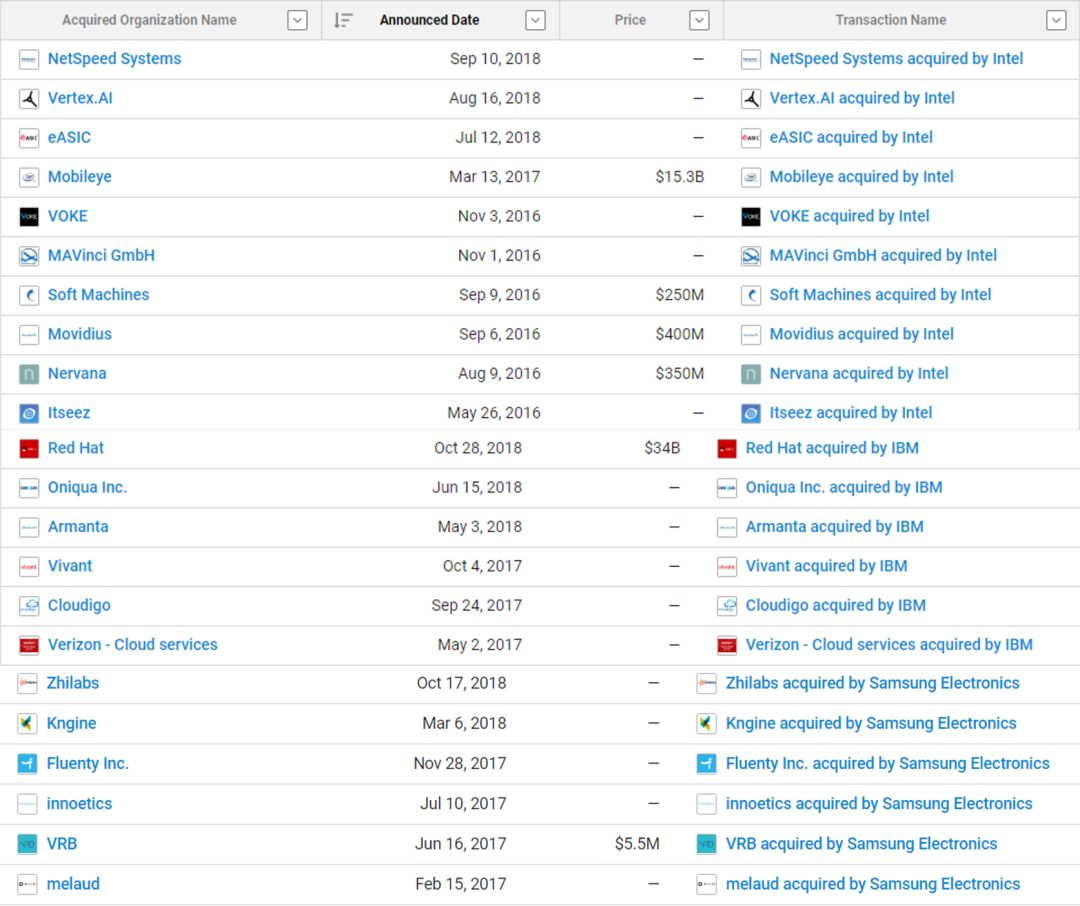Select the $400M price cell

680,334
